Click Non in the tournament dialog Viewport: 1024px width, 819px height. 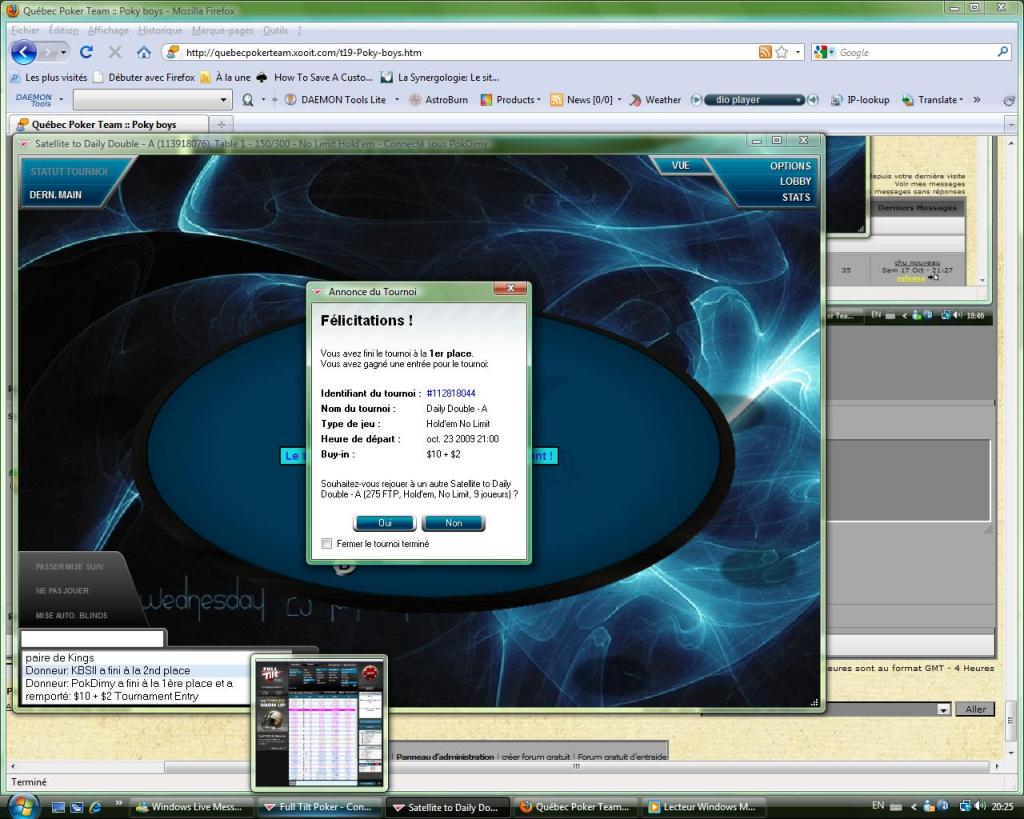click(453, 523)
